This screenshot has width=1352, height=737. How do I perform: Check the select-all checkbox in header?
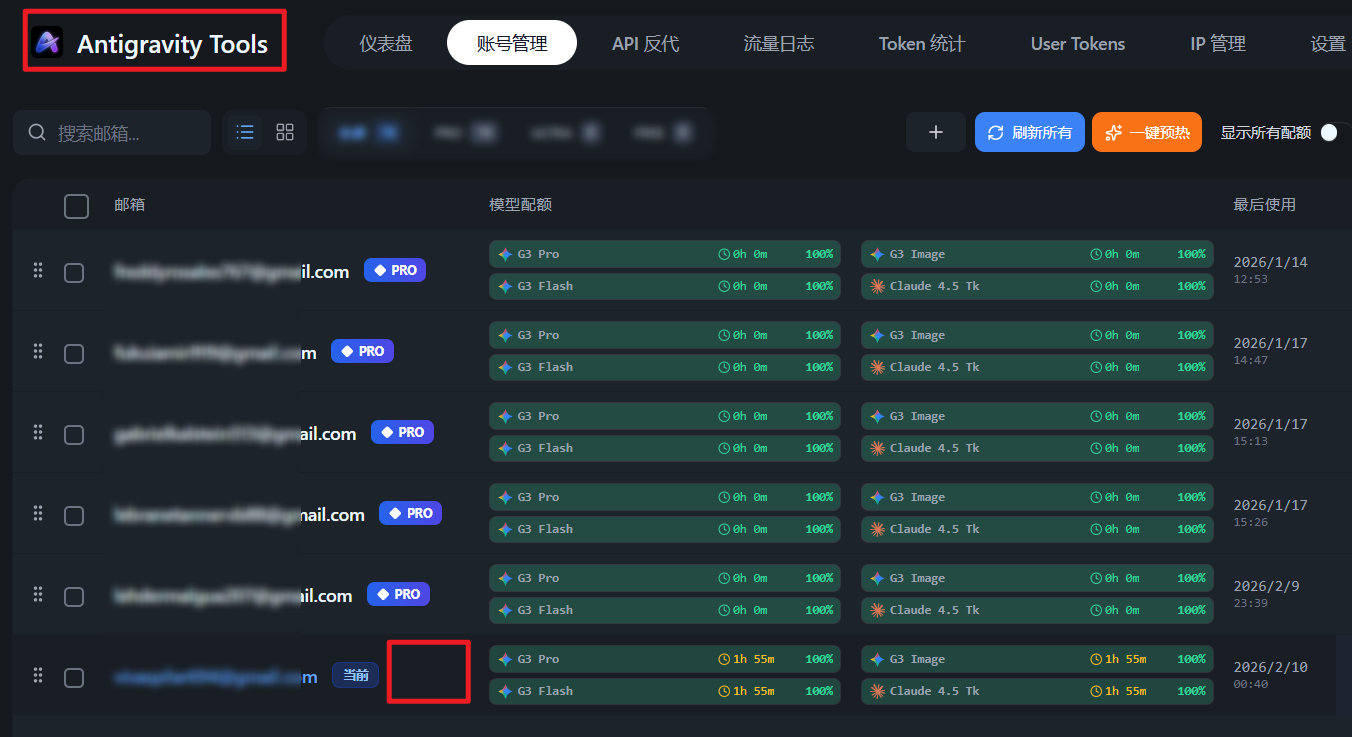(x=76, y=206)
